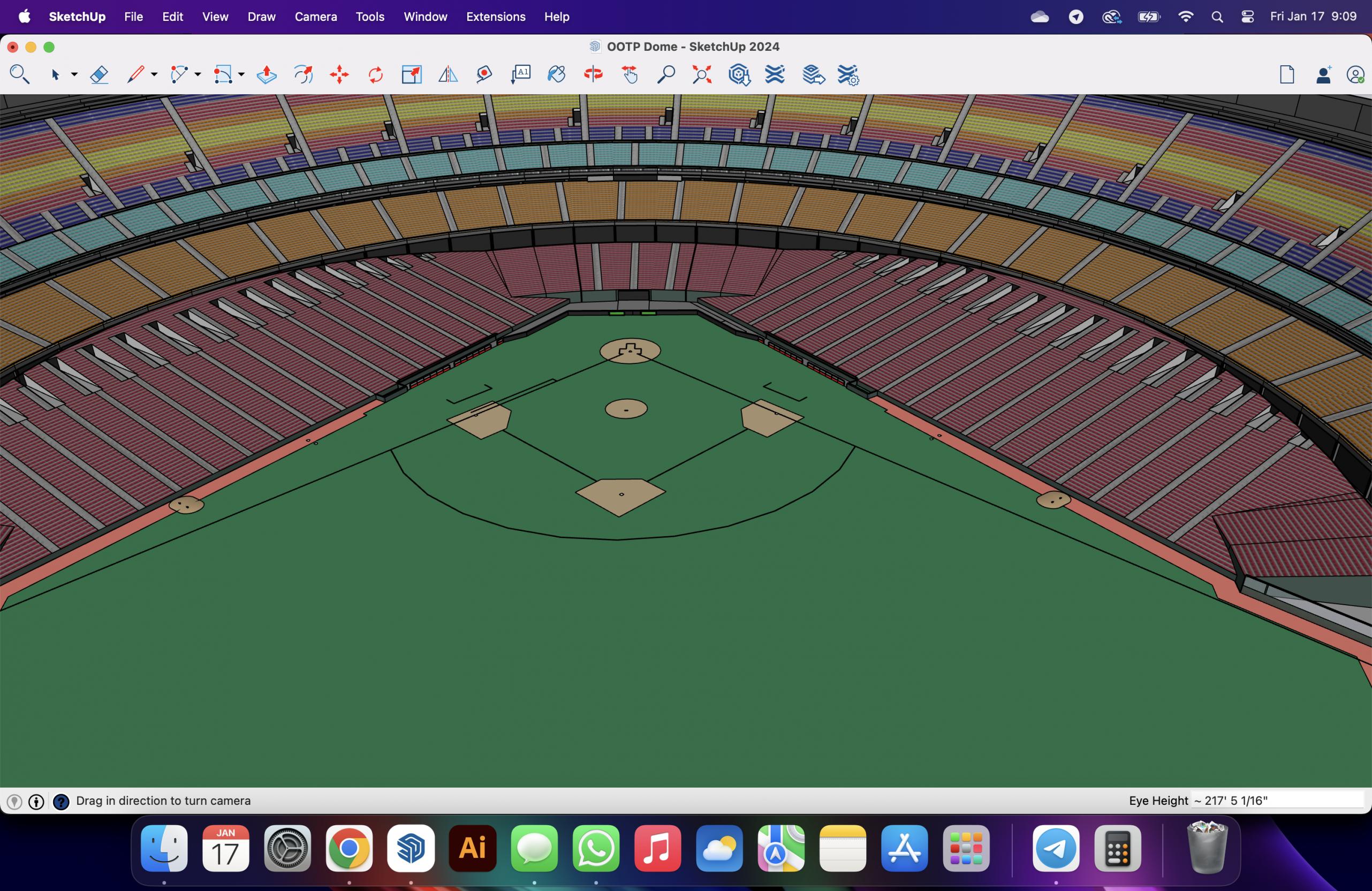Image resolution: width=1372 pixels, height=891 pixels.
Task: Open the 3D Warehouse
Action: (x=738, y=75)
